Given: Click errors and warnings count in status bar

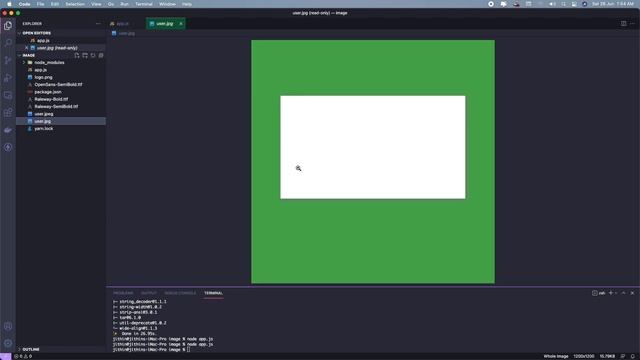Looking at the screenshot, I should pos(23,356).
